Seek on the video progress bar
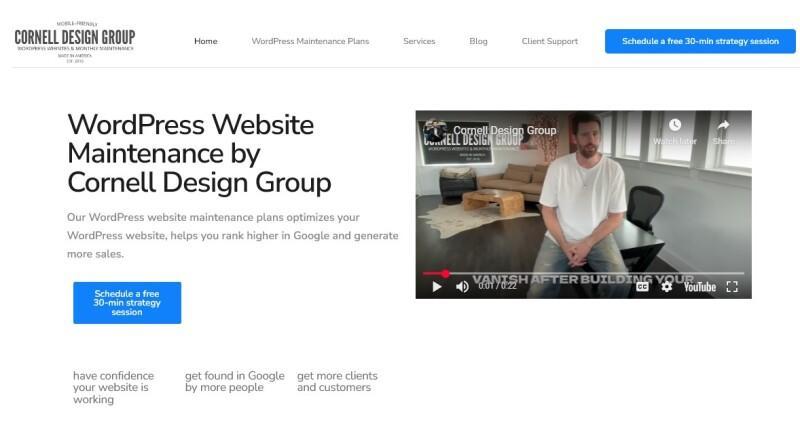 click(x=583, y=274)
